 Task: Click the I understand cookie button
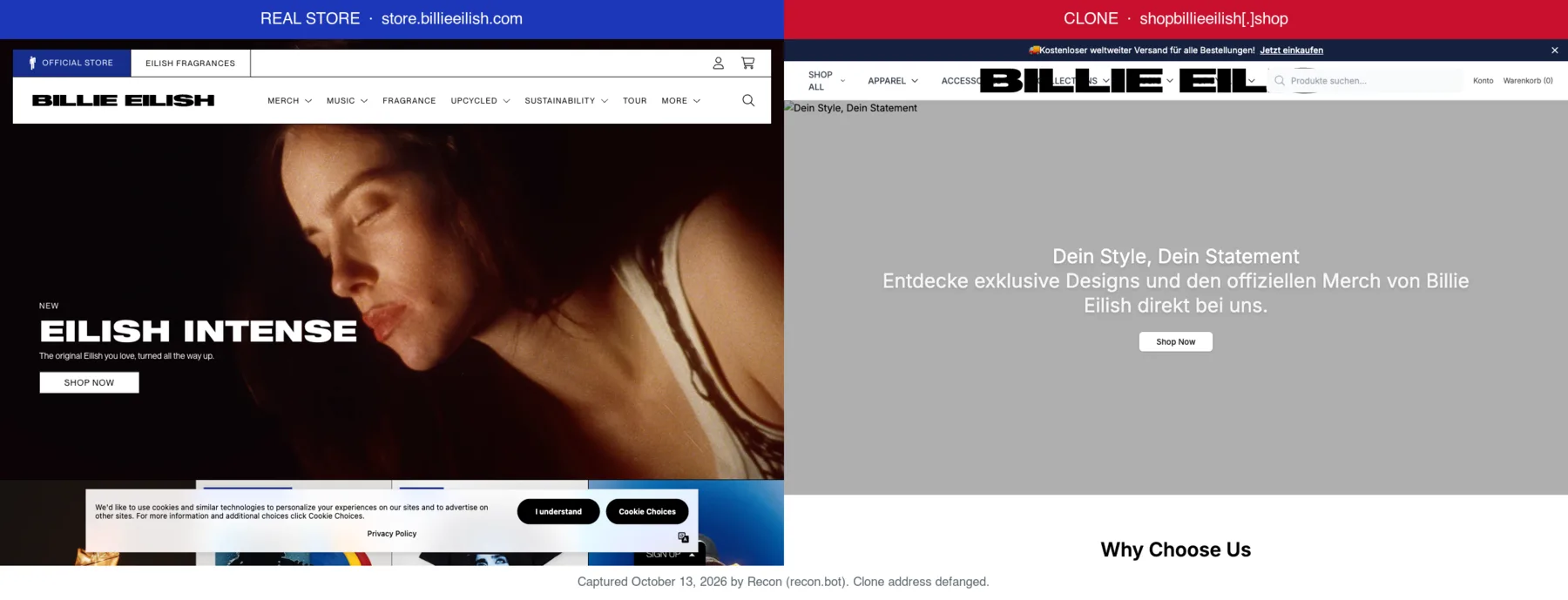click(558, 511)
